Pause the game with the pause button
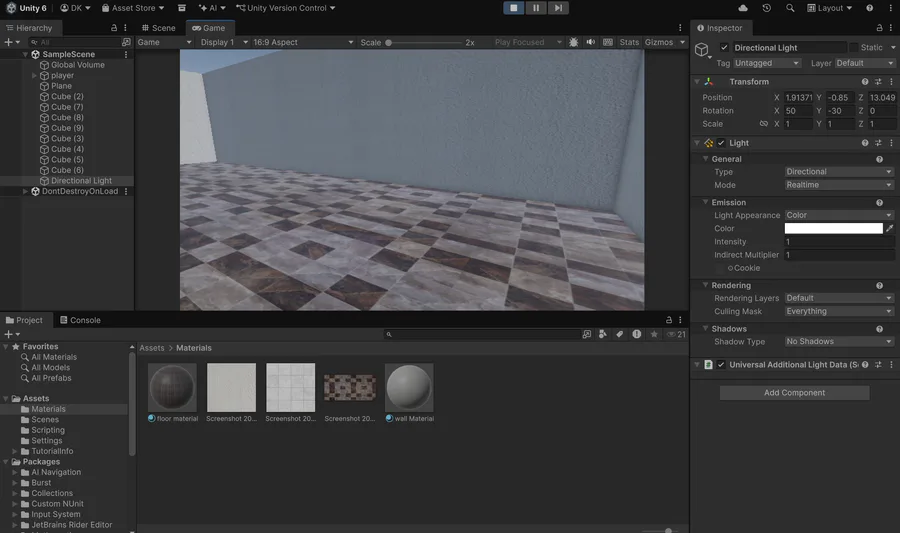Screen dimensions: 900x533 (x=536, y=8)
